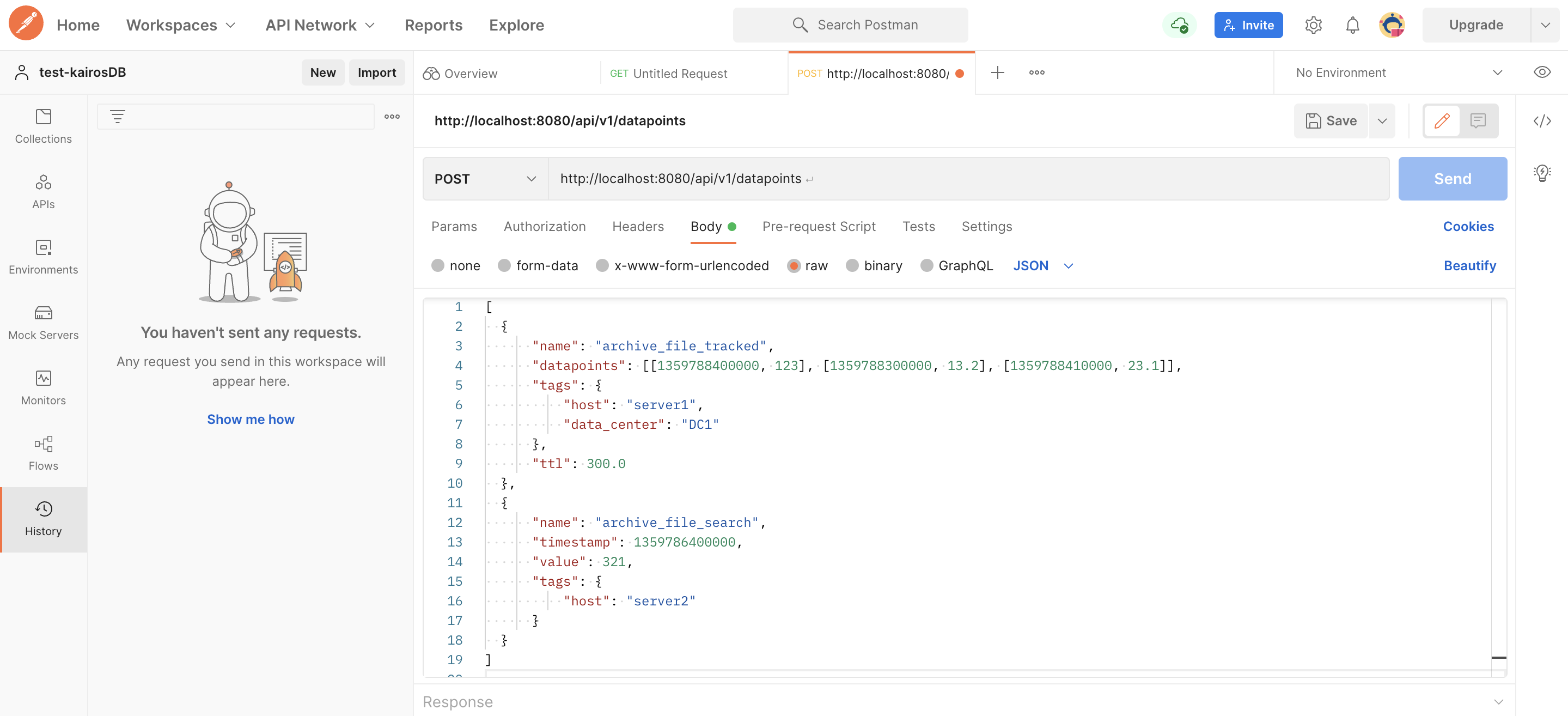
Task: Click the environment quick look eye icon
Action: pos(1541,72)
